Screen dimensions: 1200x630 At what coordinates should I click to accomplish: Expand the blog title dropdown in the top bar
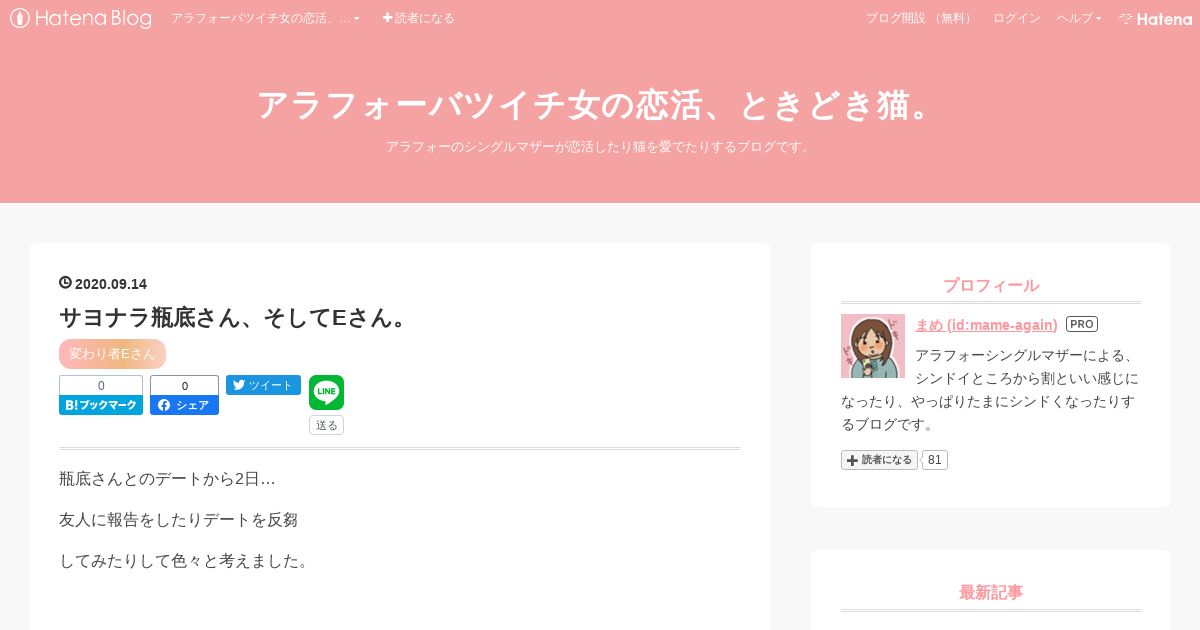(x=265, y=18)
